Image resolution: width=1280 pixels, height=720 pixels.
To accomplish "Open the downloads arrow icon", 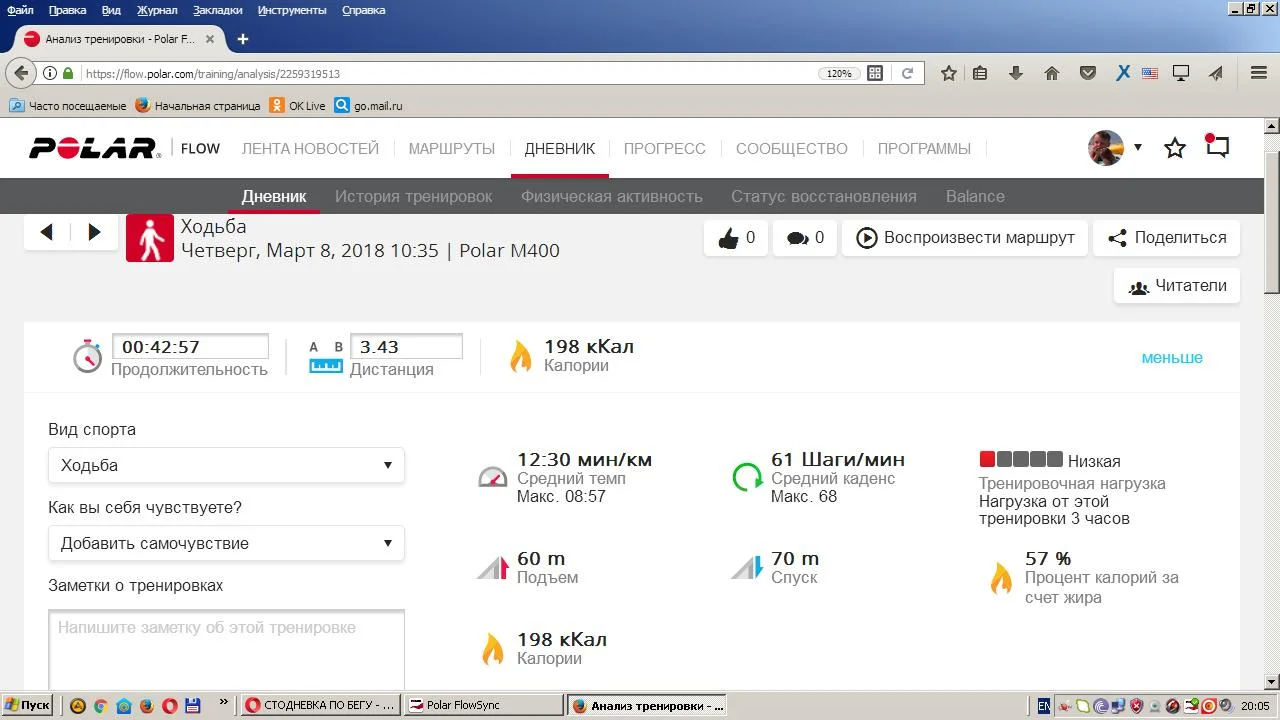I will pyautogui.click(x=1016, y=73).
